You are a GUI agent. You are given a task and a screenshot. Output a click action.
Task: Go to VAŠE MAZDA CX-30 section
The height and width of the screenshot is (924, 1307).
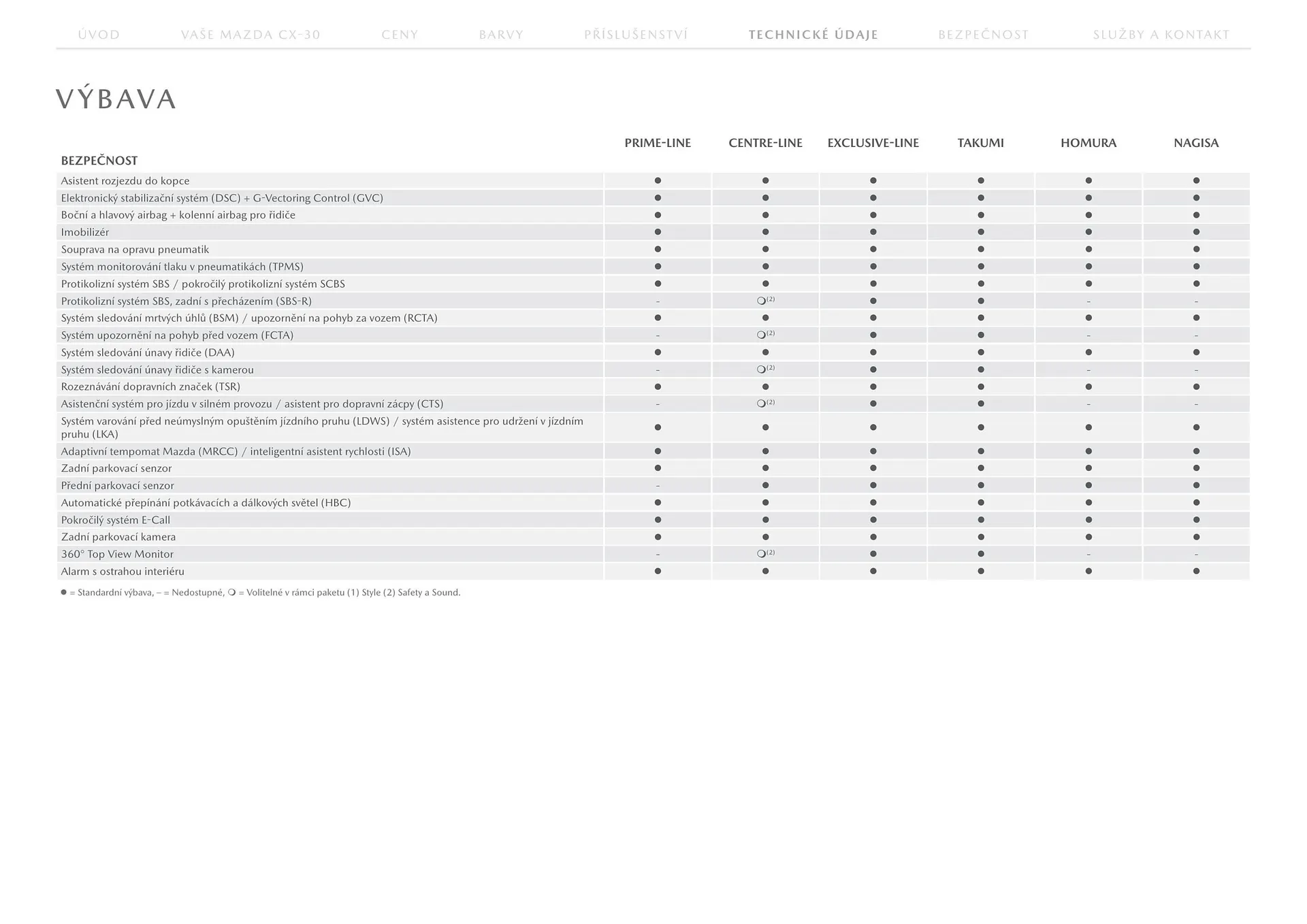[251, 35]
